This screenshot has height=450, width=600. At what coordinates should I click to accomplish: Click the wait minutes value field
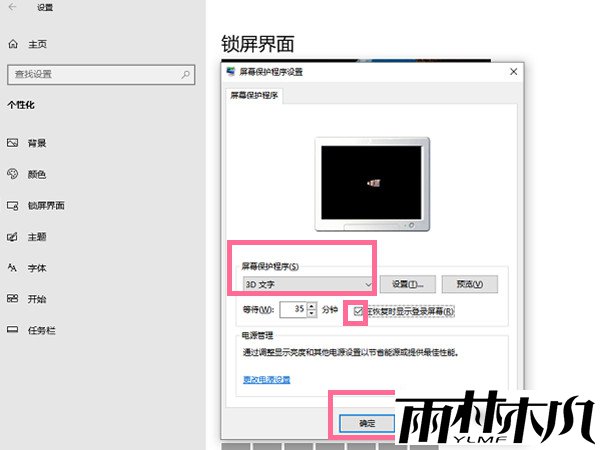[293, 309]
